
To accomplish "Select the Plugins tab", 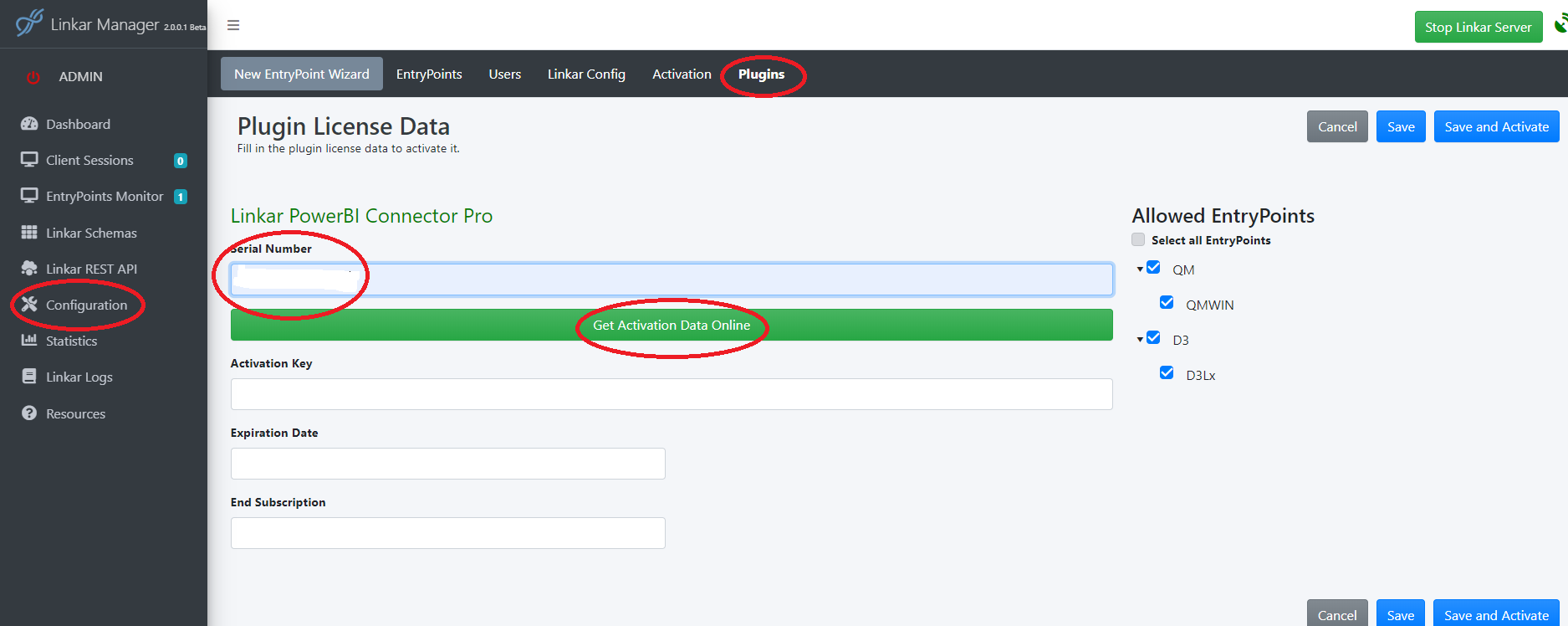I will pyautogui.click(x=761, y=74).
